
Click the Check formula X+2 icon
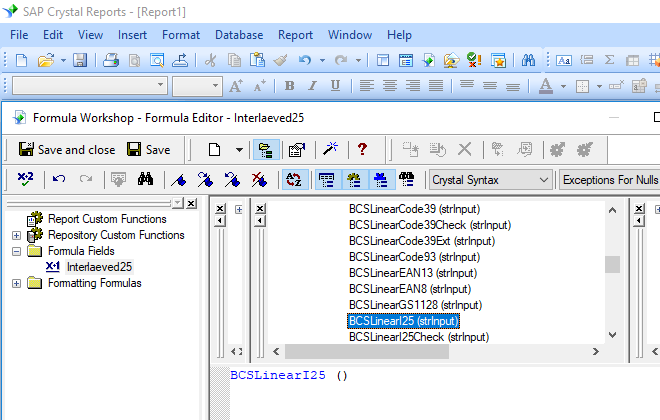point(25,180)
